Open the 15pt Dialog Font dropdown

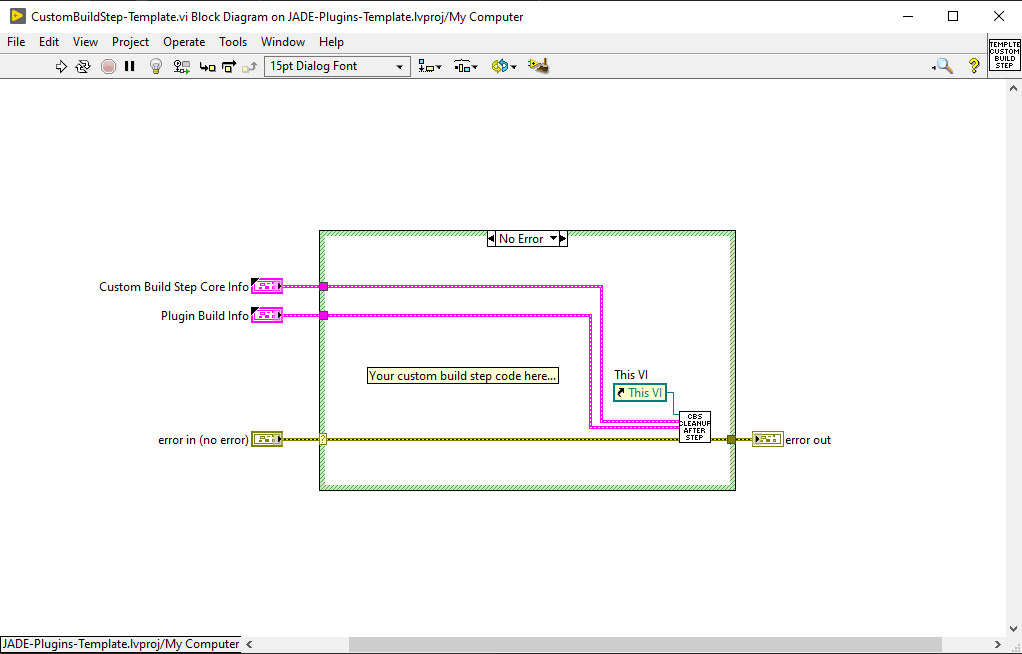401,66
